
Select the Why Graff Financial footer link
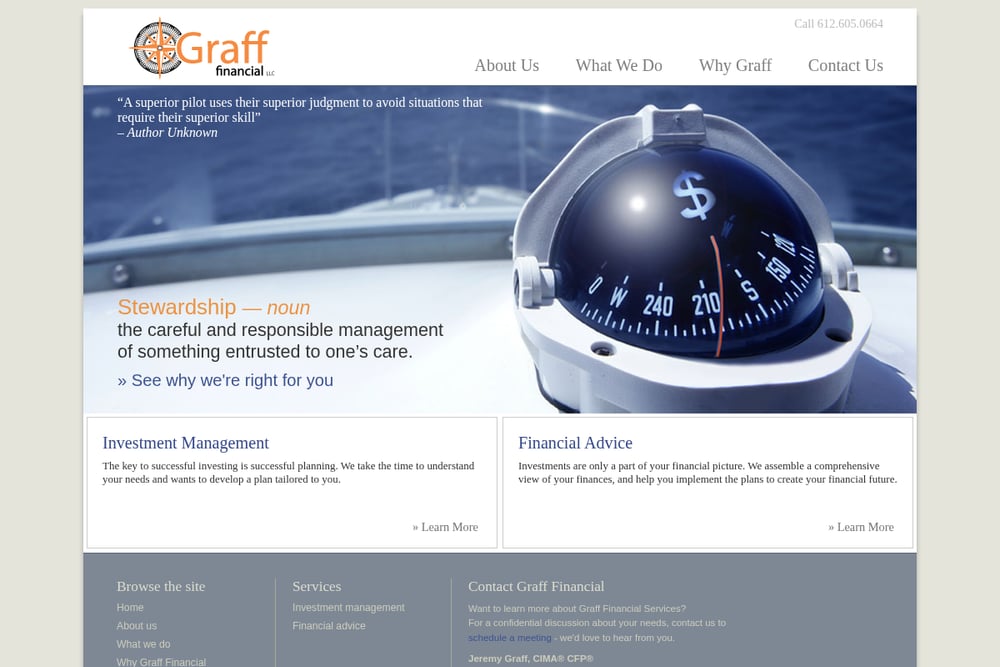pos(161,662)
